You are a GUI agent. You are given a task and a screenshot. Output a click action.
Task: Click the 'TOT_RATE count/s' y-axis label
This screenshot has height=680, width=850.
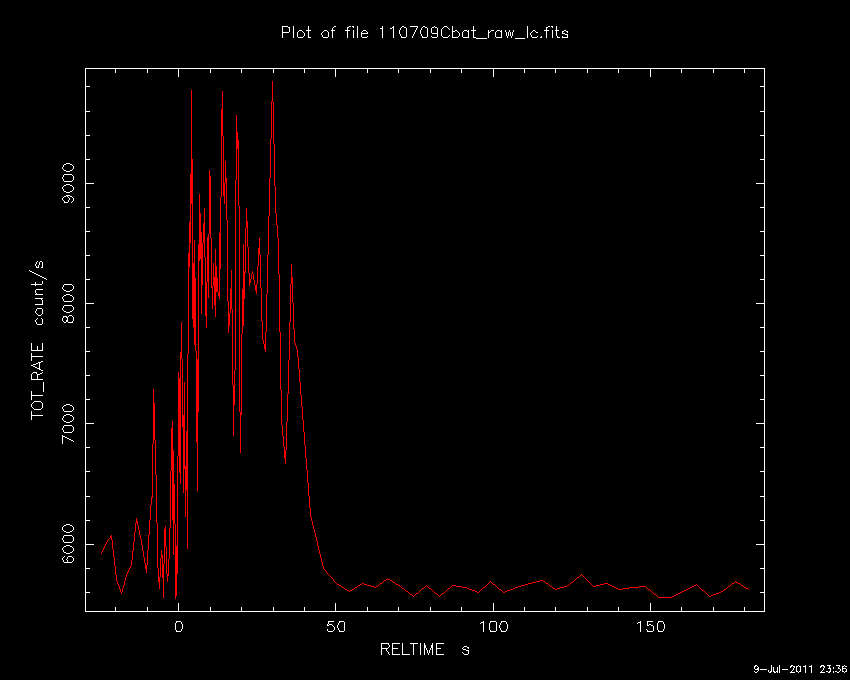pos(38,340)
